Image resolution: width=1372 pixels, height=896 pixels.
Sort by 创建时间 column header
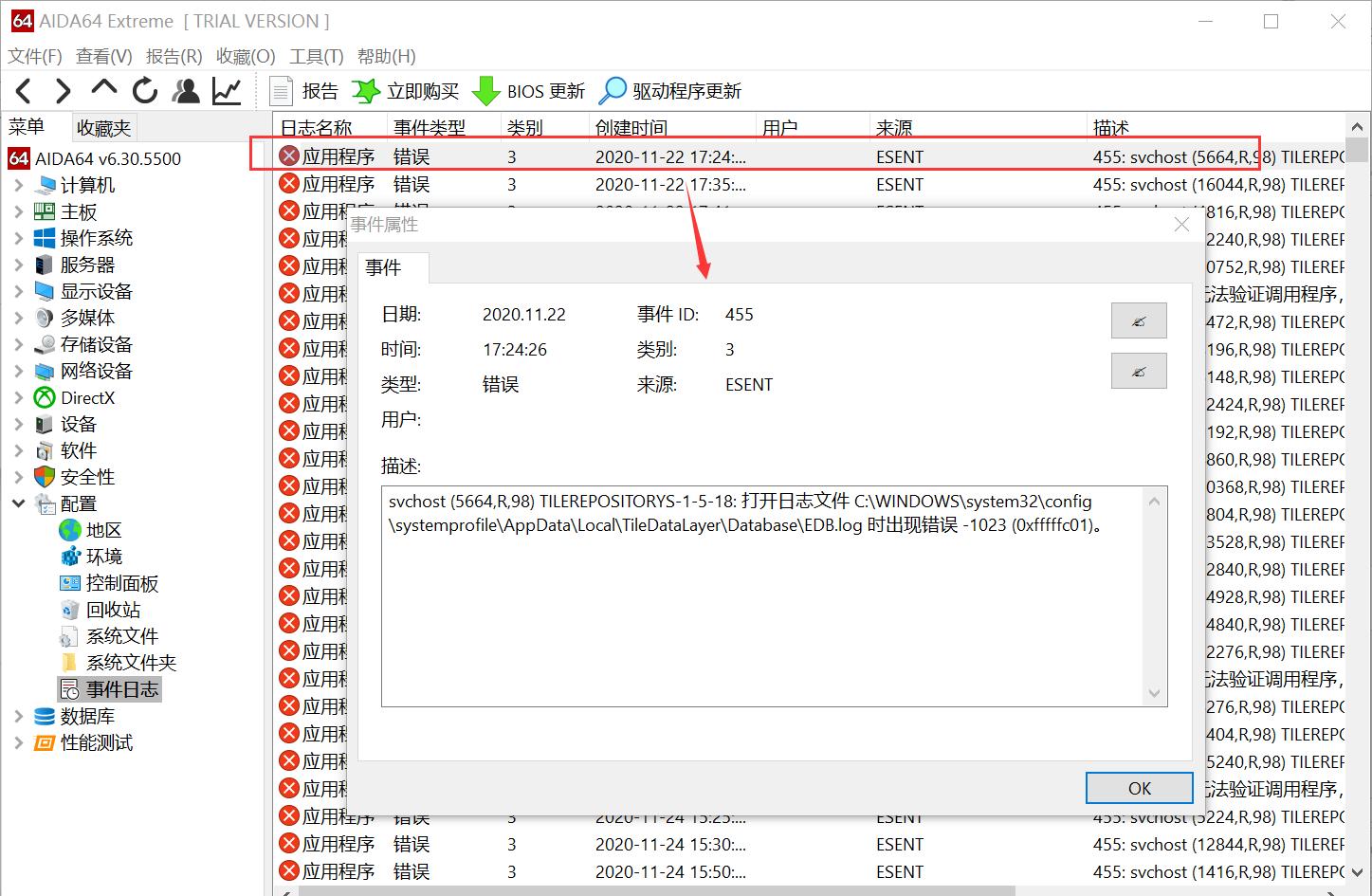tap(671, 127)
